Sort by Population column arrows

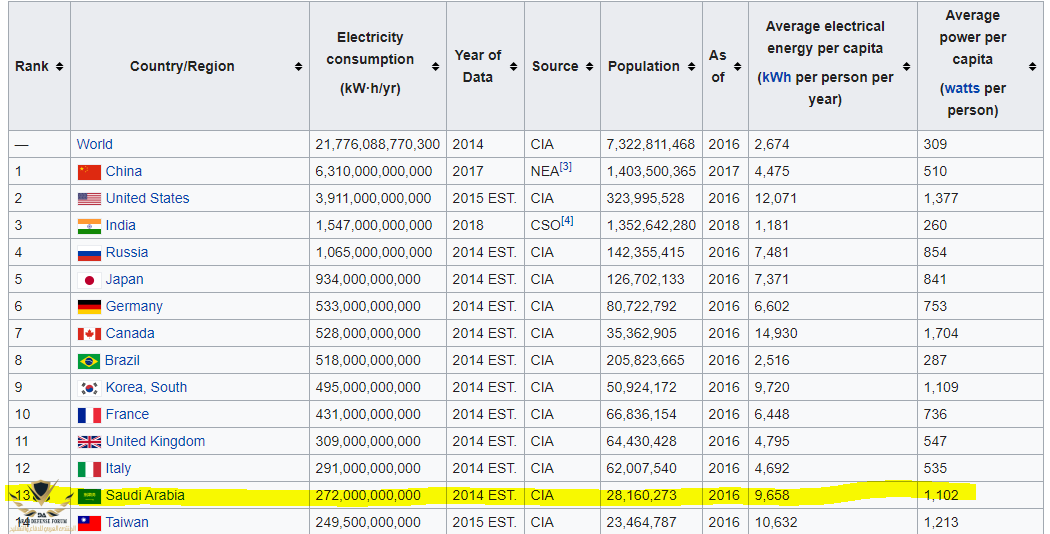pos(693,67)
